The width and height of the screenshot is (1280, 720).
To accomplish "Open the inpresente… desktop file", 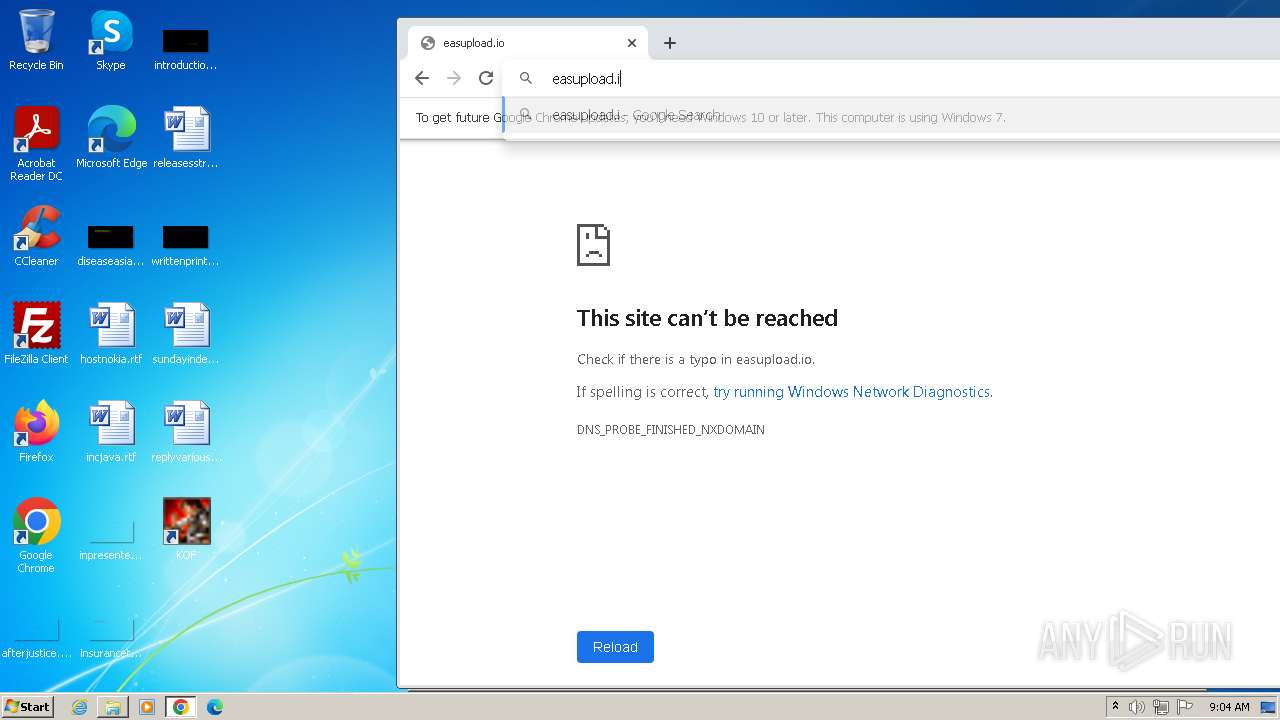I will click(111, 539).
